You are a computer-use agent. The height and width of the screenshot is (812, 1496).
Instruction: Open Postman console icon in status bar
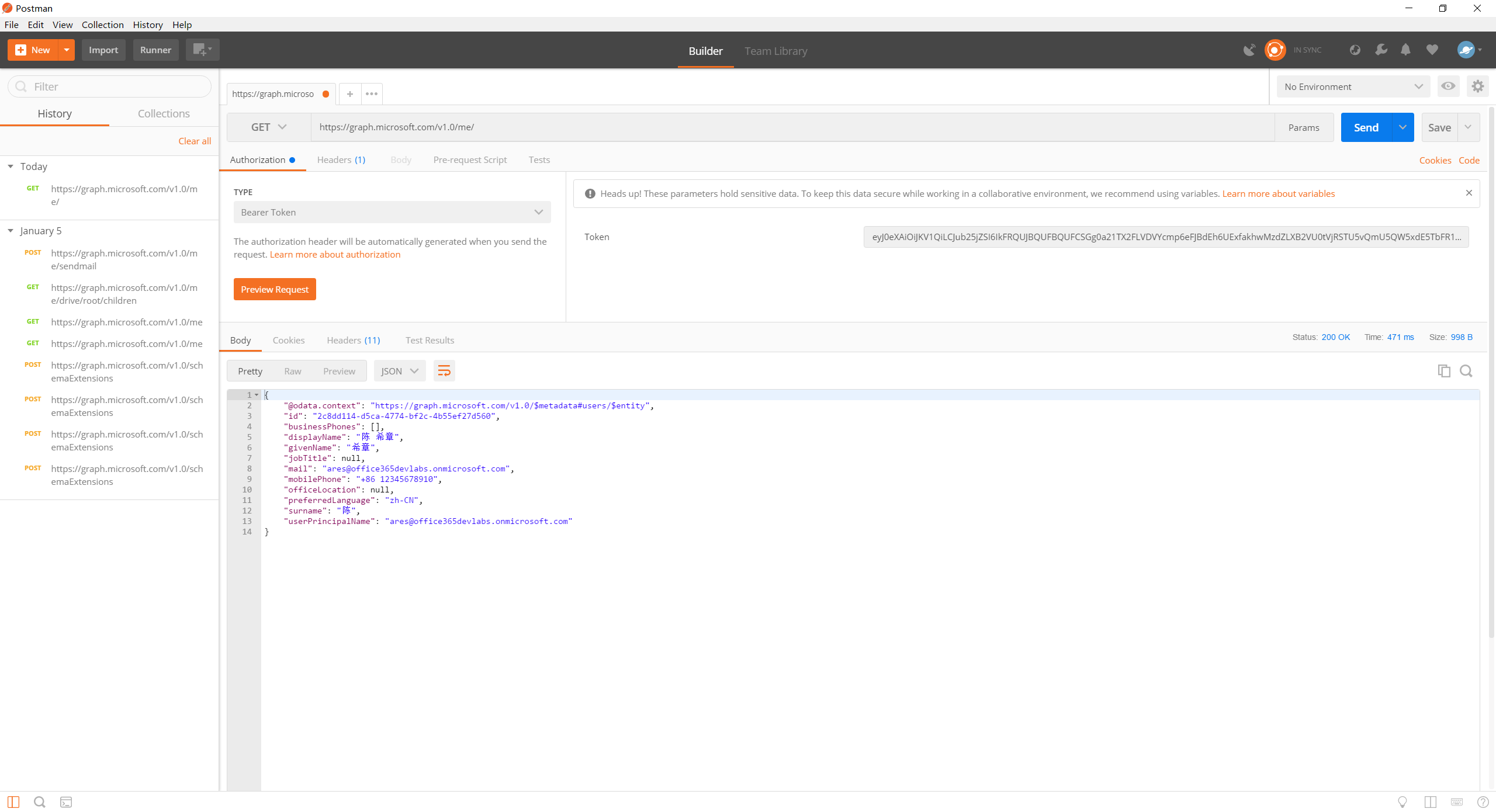click(66, 802)
